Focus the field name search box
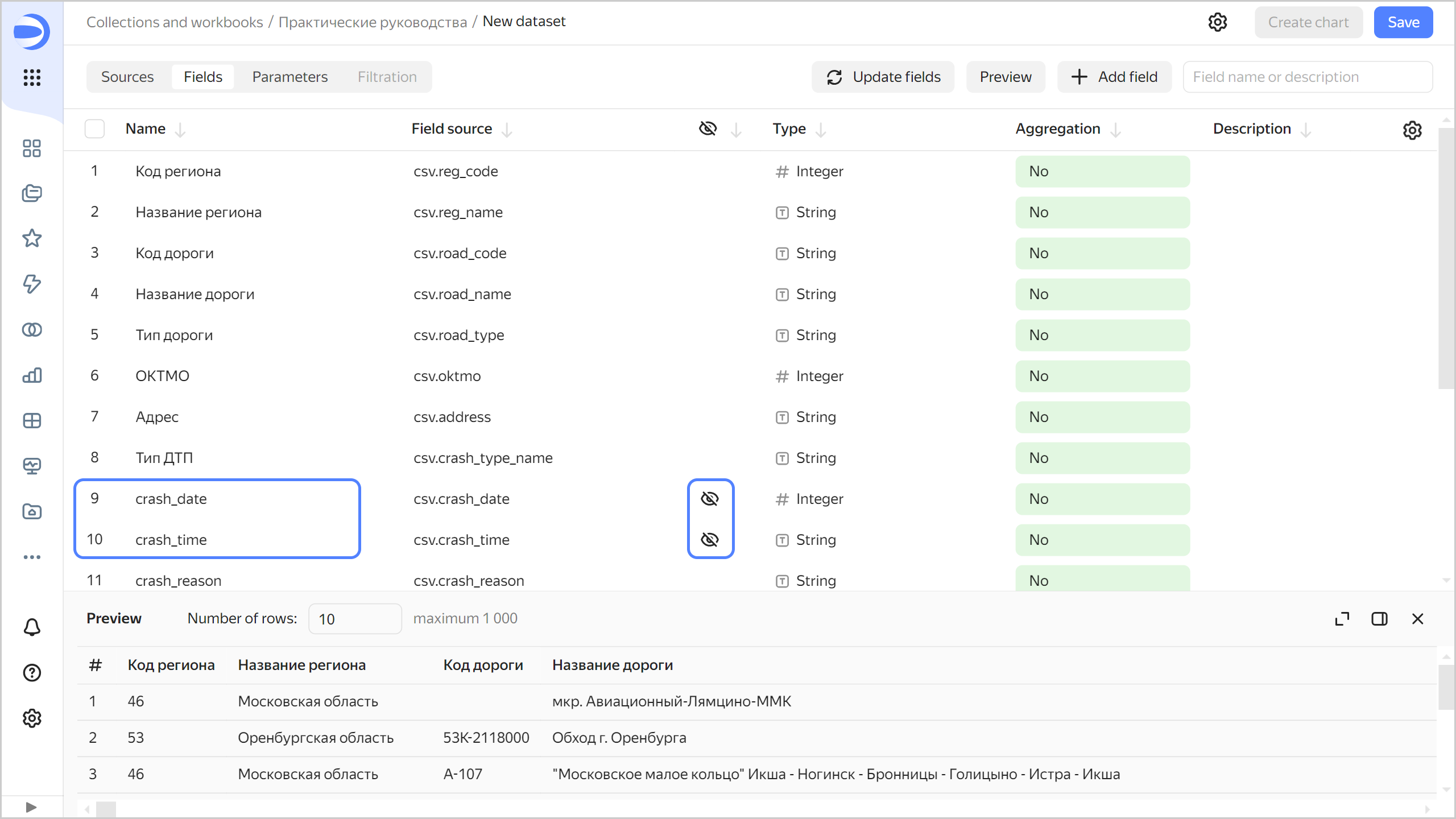 tap(1307, 77)
